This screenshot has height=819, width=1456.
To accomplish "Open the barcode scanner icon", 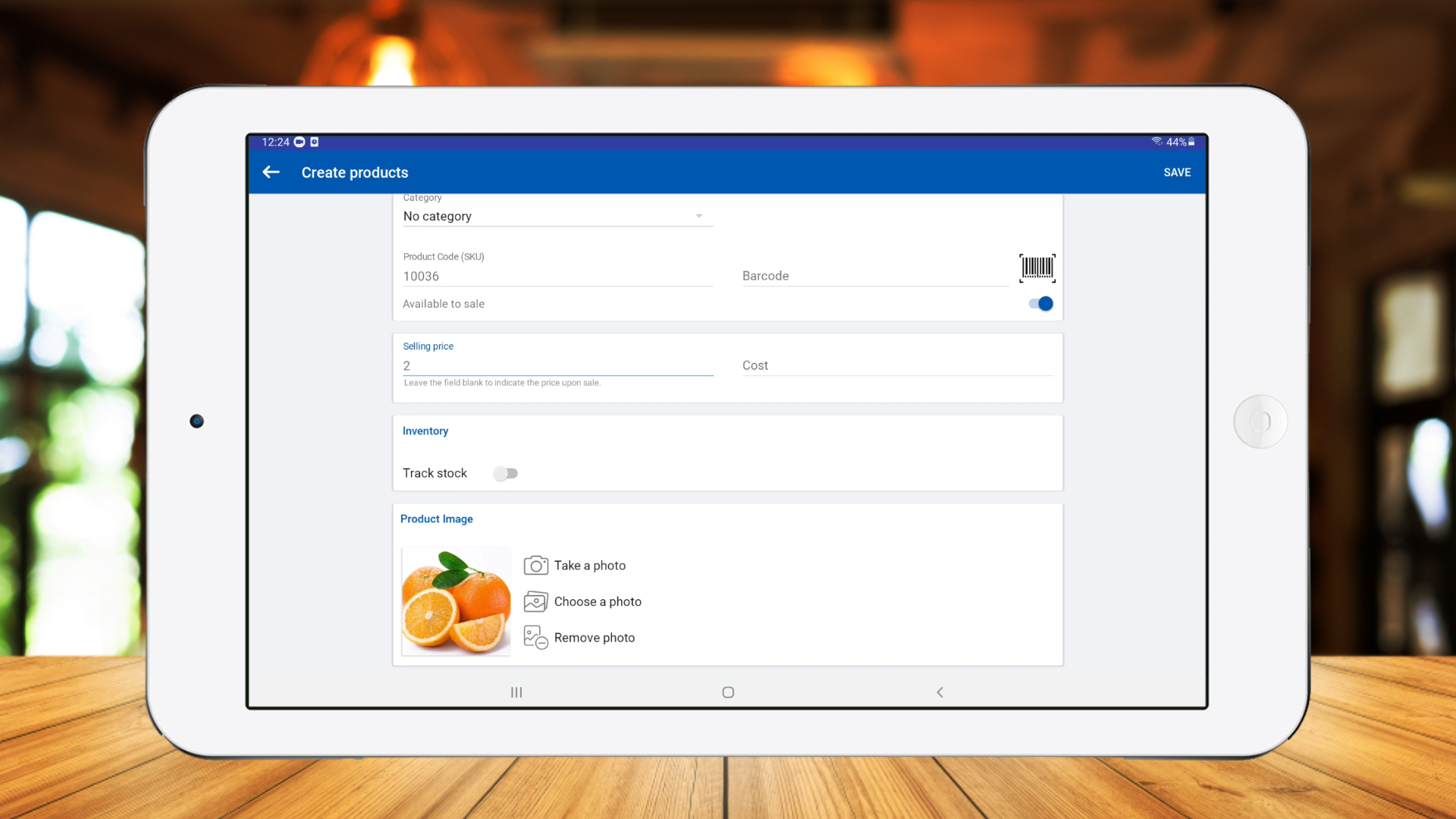I will click(1037, 268).
